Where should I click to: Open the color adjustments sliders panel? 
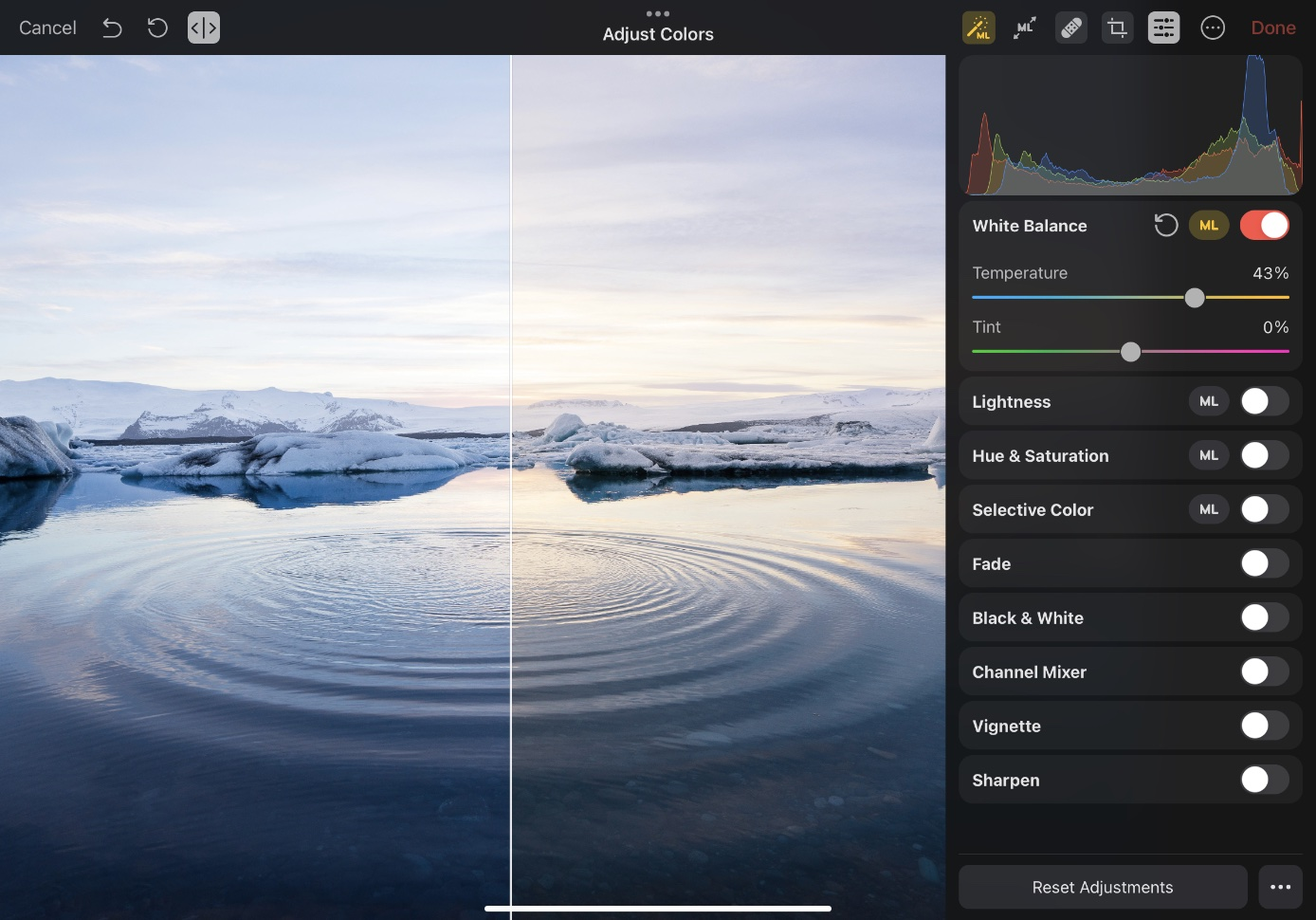pos(1163,28)
